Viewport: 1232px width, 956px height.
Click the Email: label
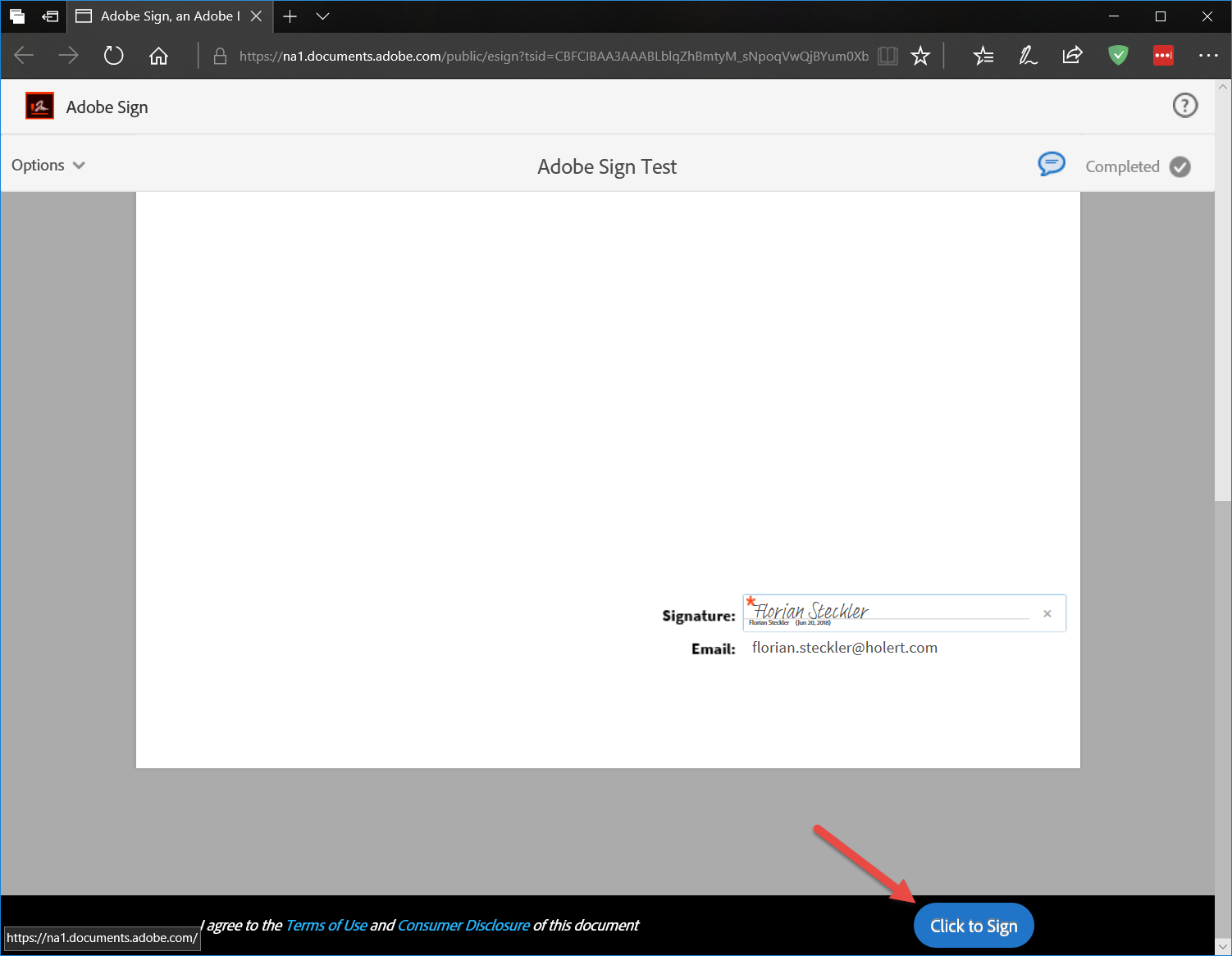(714, 649)
